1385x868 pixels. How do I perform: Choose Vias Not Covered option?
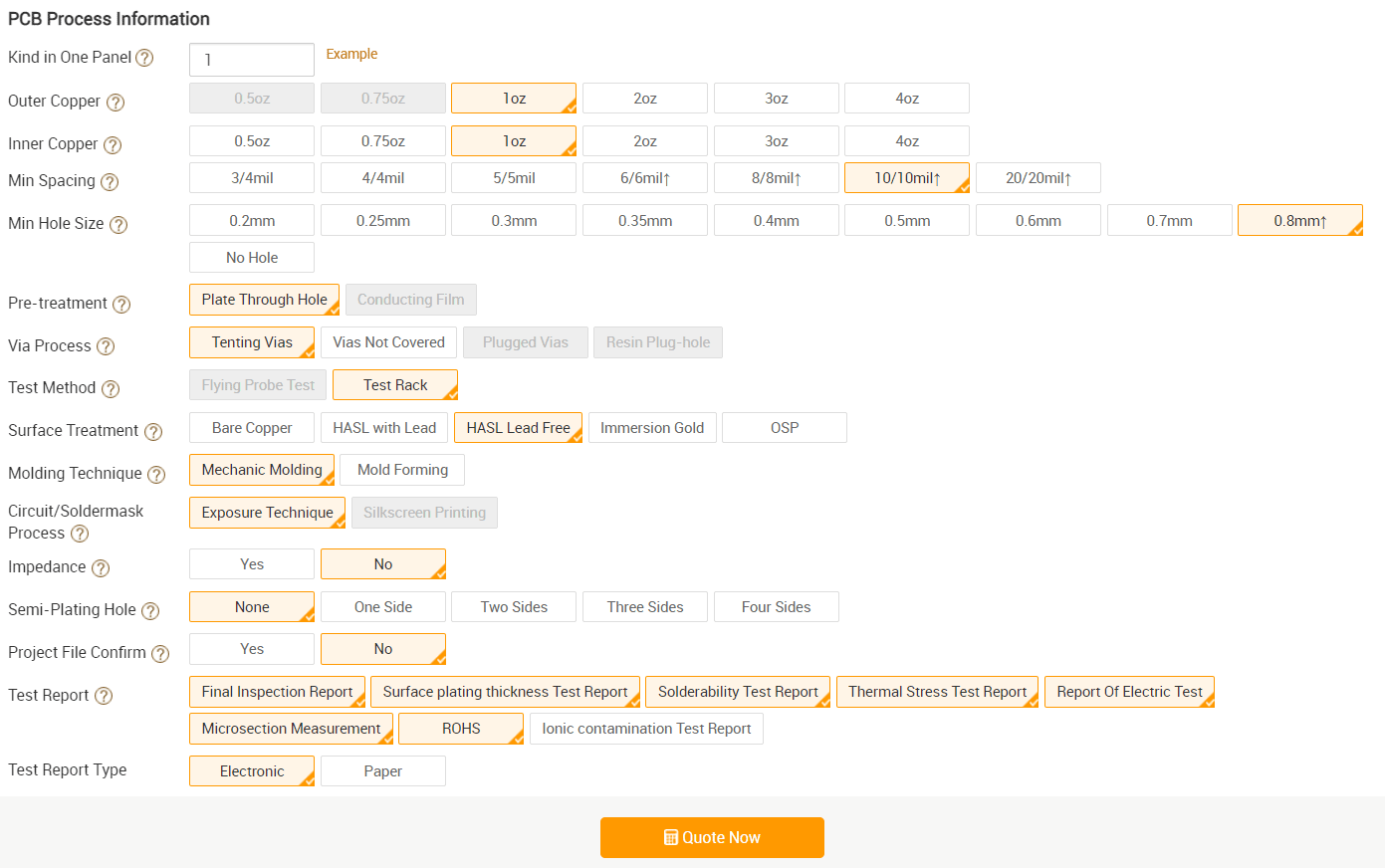(x=389, y=342)
